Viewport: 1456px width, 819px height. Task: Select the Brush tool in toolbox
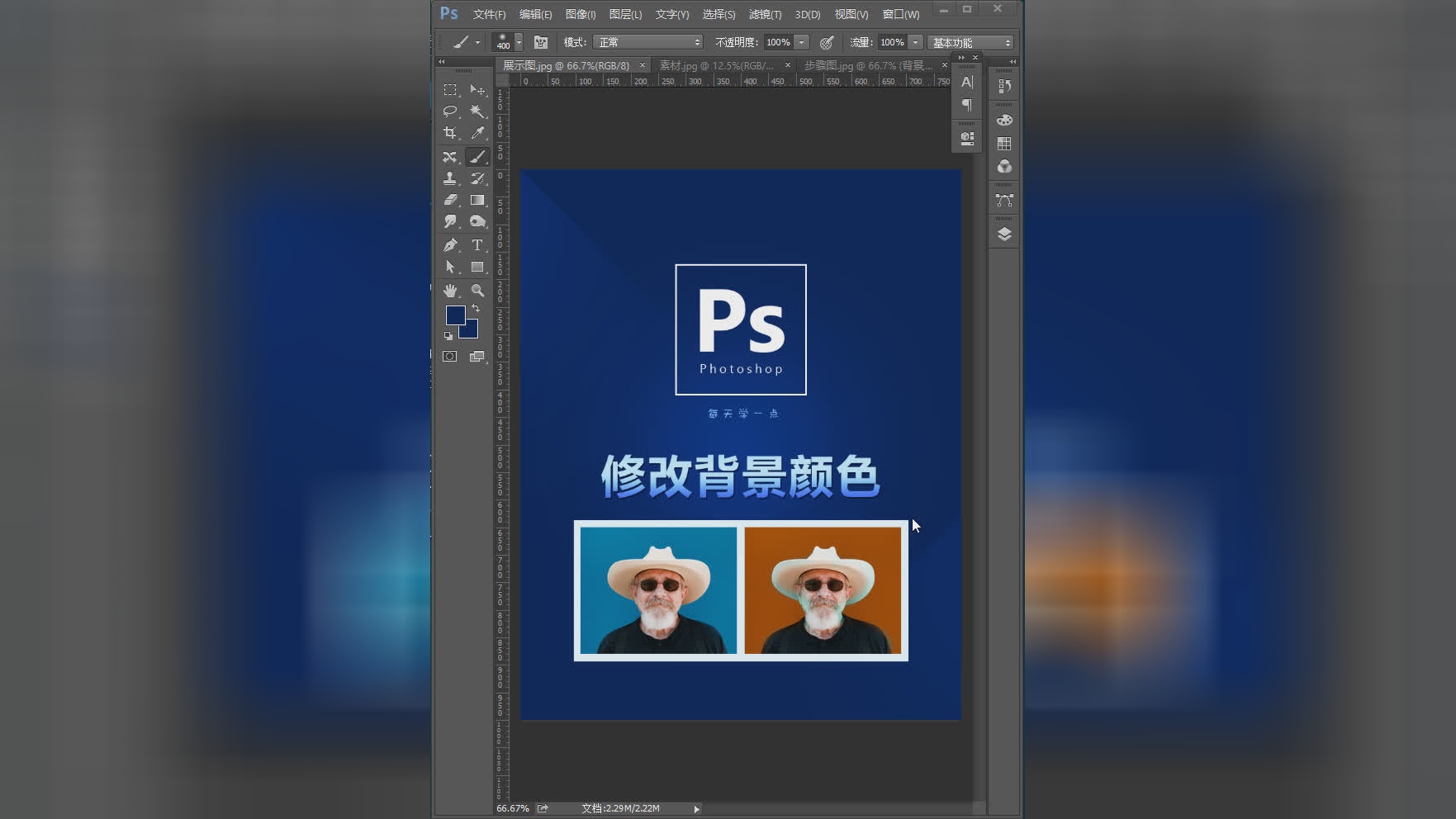(477, 156)
